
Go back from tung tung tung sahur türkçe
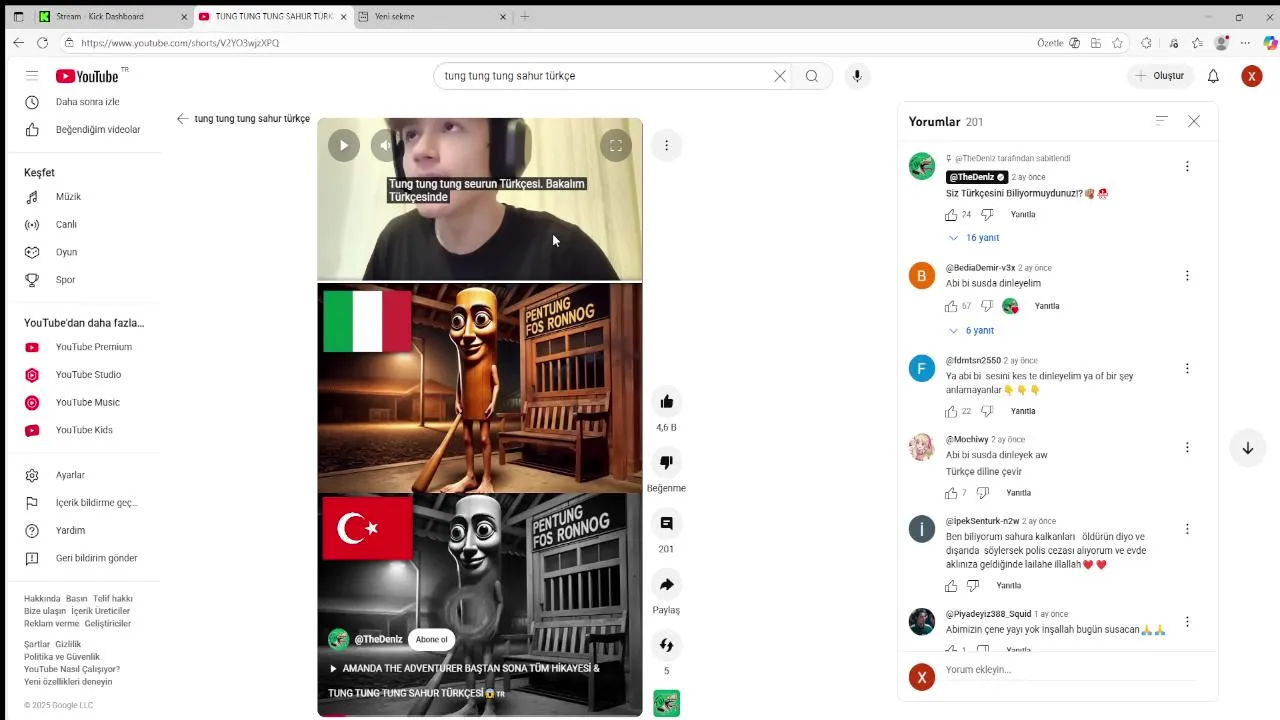click(x=182, y=118)
